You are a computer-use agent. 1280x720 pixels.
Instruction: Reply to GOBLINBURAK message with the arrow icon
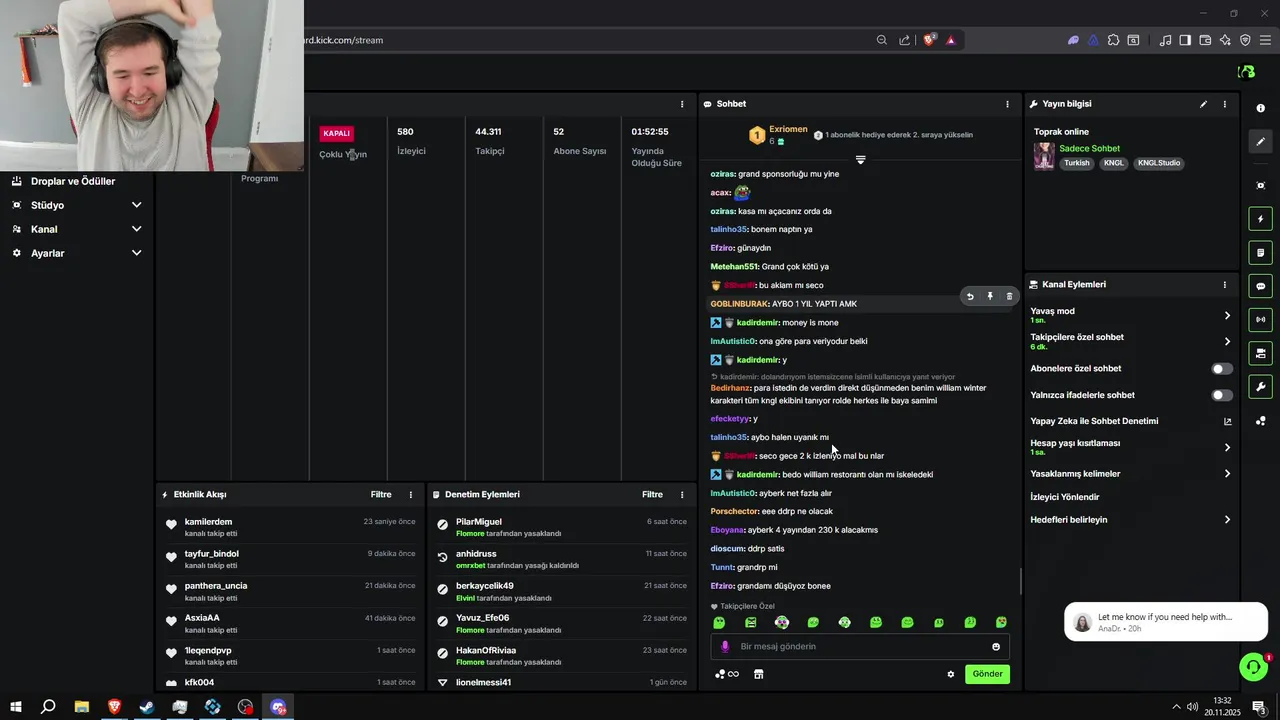[970, 296]
